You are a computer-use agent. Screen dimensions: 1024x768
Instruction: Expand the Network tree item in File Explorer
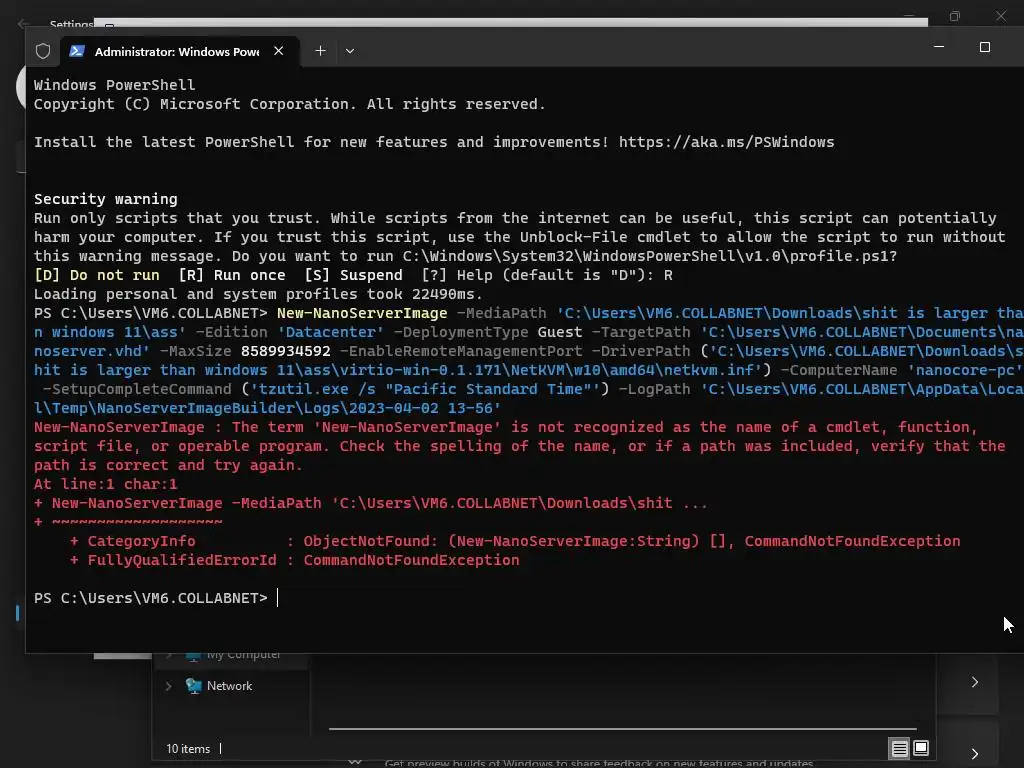[168, 686]
